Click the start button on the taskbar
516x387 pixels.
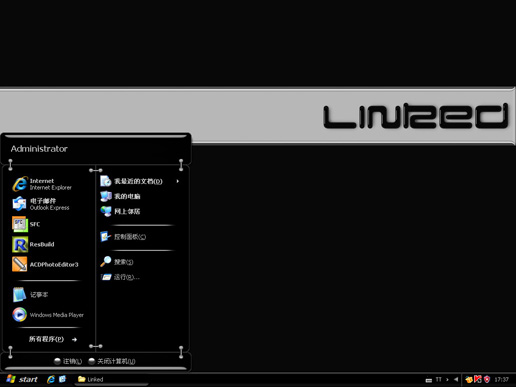[x=22, y=379]
